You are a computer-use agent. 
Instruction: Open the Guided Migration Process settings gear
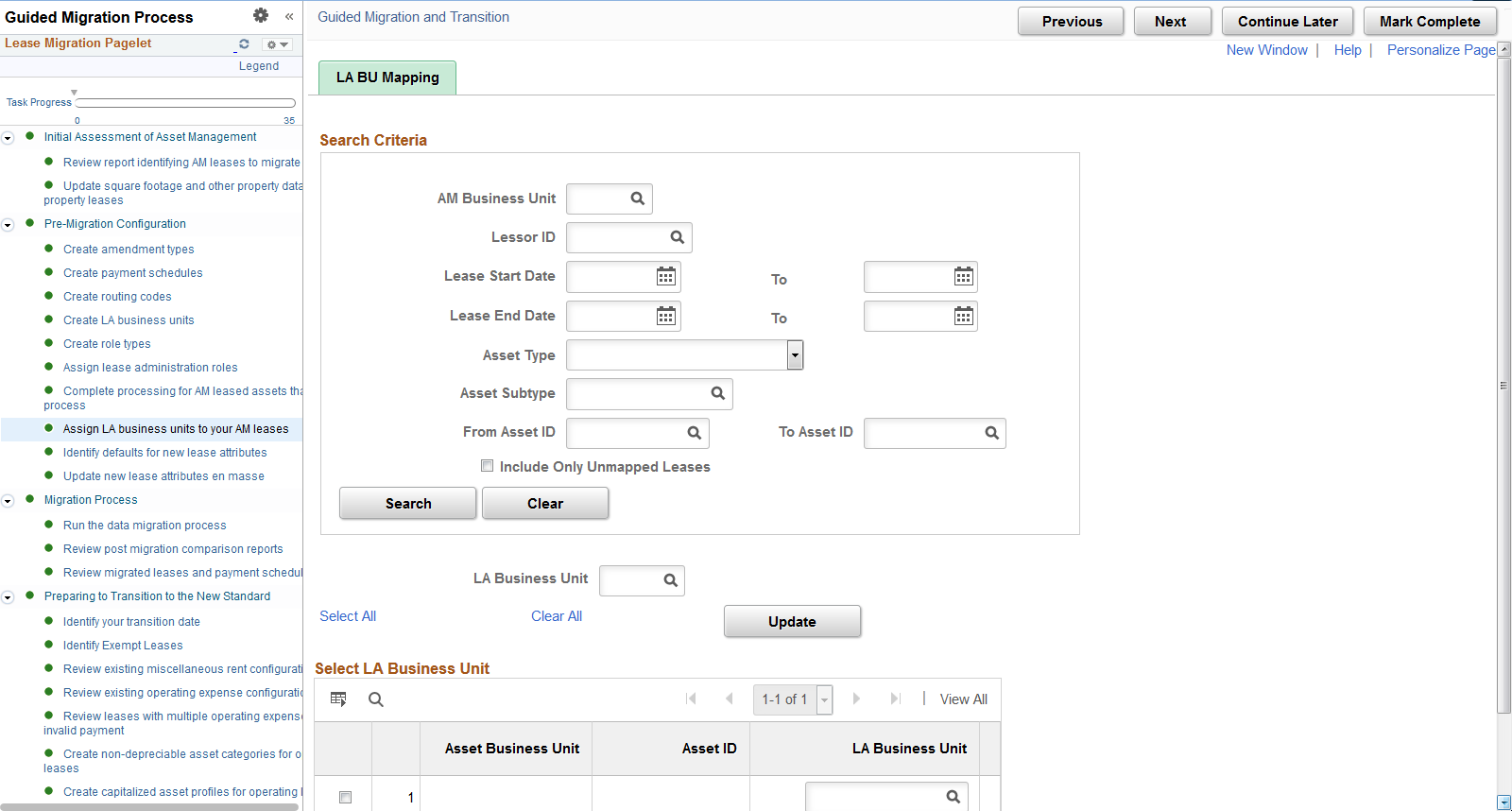click(261, 15)
